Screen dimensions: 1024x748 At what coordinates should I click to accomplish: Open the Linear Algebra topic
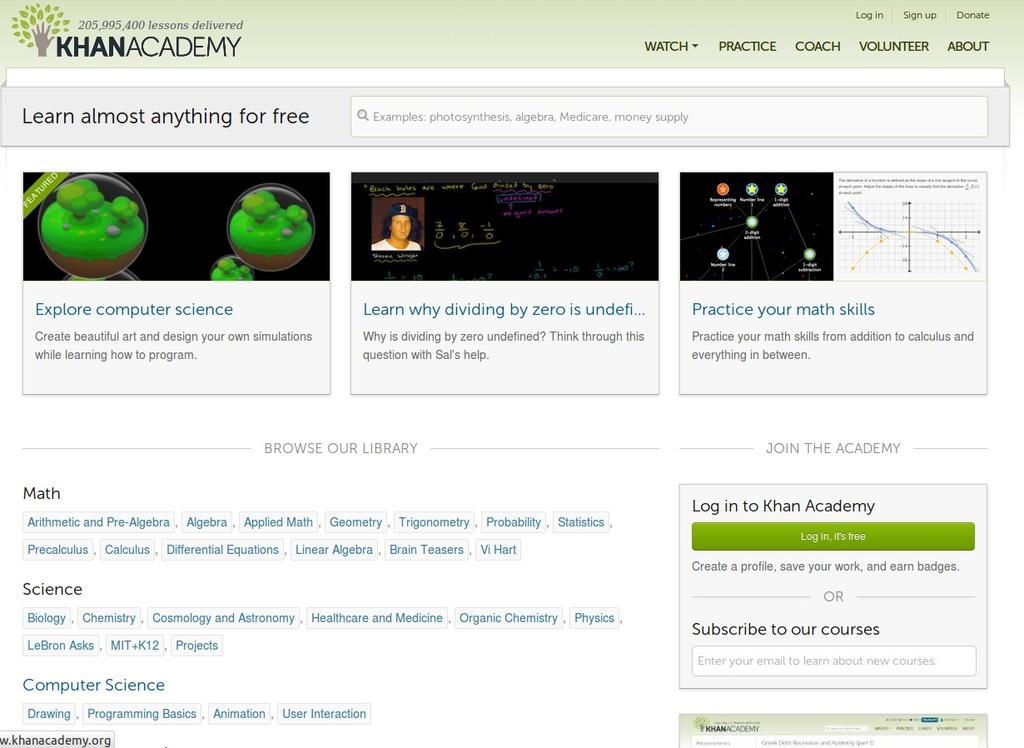334,549
